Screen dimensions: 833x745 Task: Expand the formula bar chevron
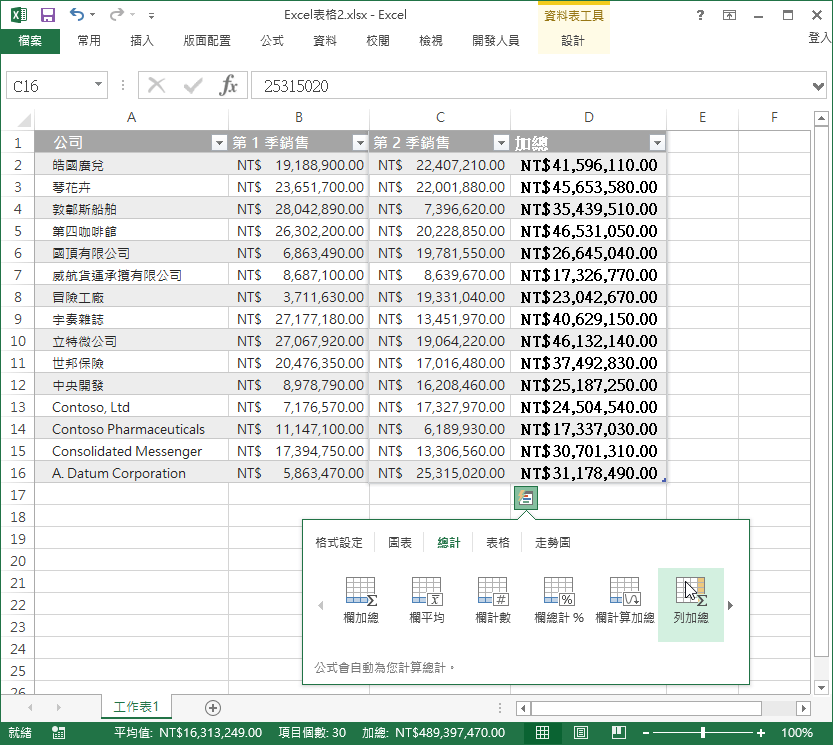tap(818, 86)
